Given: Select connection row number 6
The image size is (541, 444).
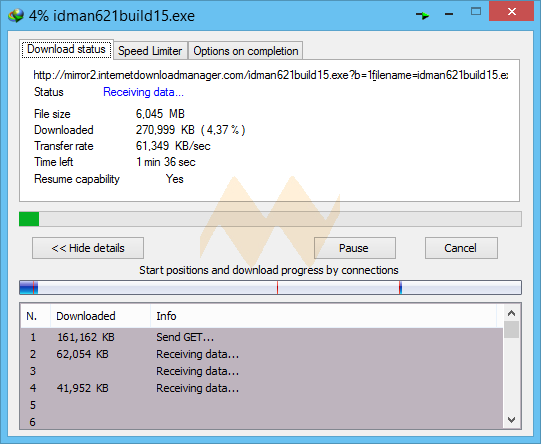Looking at the screenshot, I should coord(262,422).
